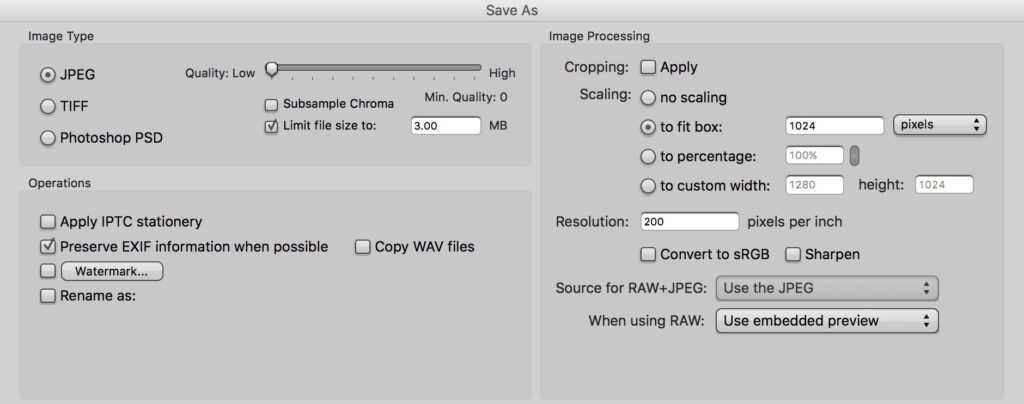The width and height of the screenshot is (1024, 404).
Task: Open Source for RAW+JPEG dropdown
Action: pyautogui.click(x=827, y=289)
